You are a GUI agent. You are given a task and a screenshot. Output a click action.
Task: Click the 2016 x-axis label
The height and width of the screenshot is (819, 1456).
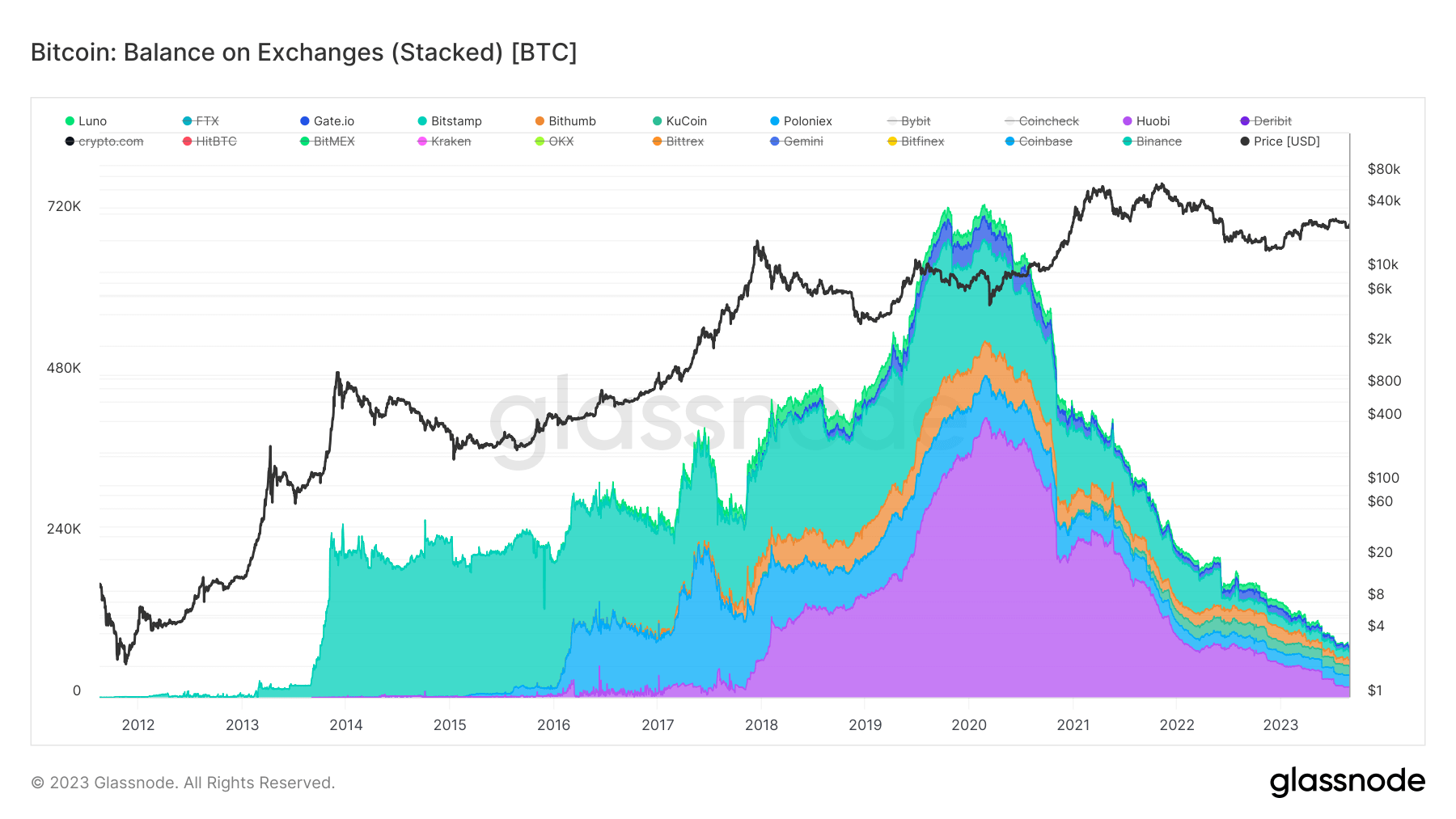click(554, 725)
